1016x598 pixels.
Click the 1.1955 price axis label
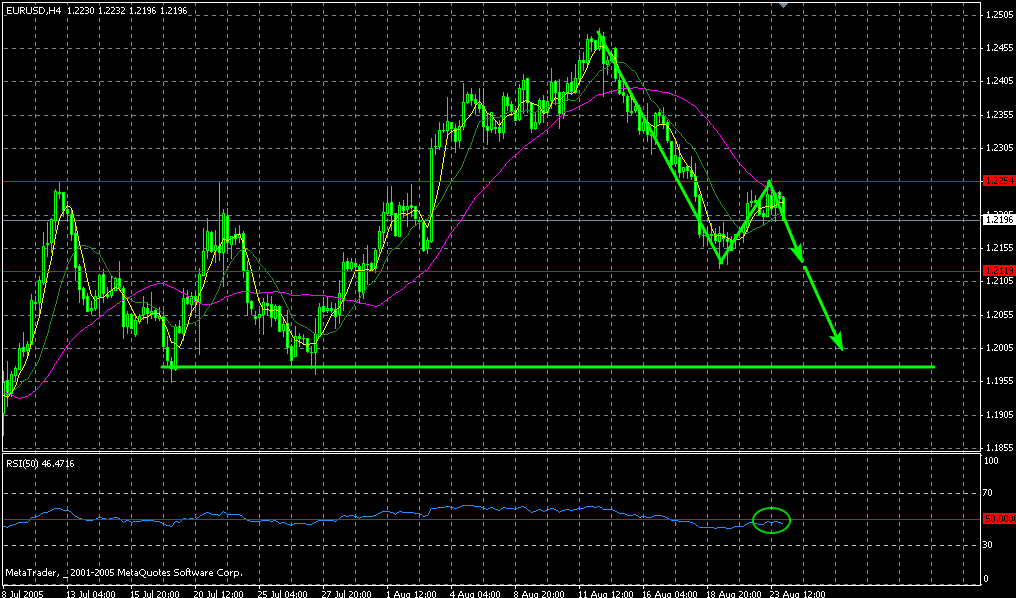[999, 382]
